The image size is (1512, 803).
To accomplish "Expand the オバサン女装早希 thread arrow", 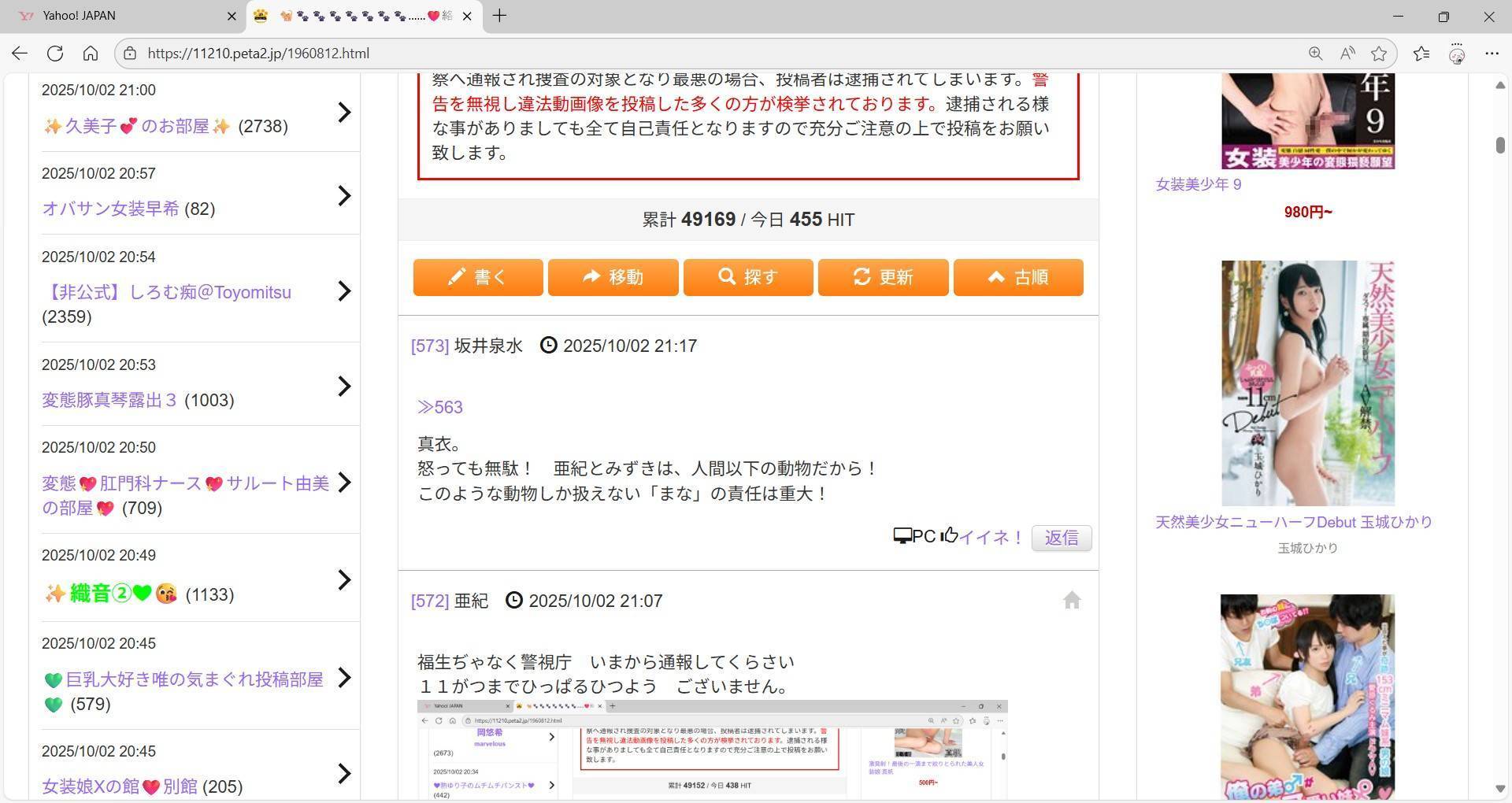I will 344,195.
